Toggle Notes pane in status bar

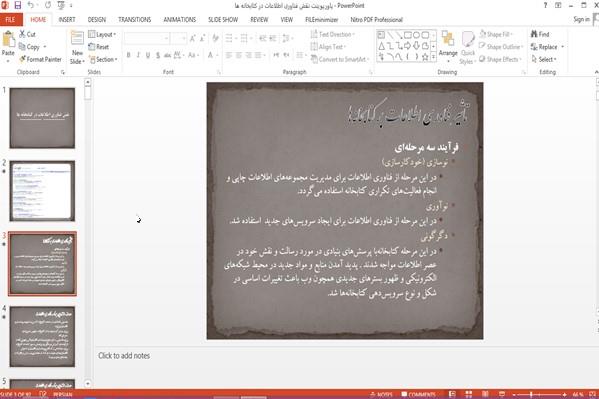(x=381, y=394)
